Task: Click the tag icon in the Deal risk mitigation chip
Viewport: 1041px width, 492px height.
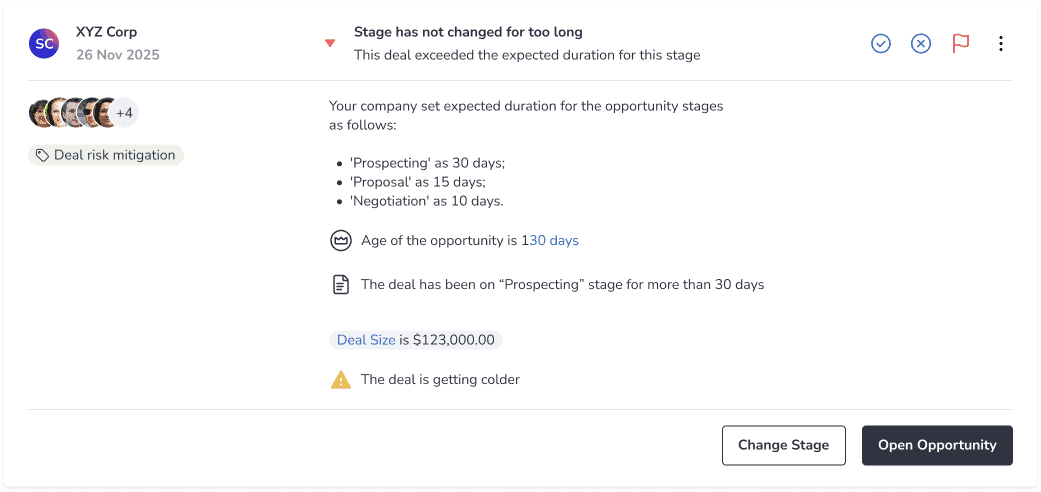Action: coord(42,155)
